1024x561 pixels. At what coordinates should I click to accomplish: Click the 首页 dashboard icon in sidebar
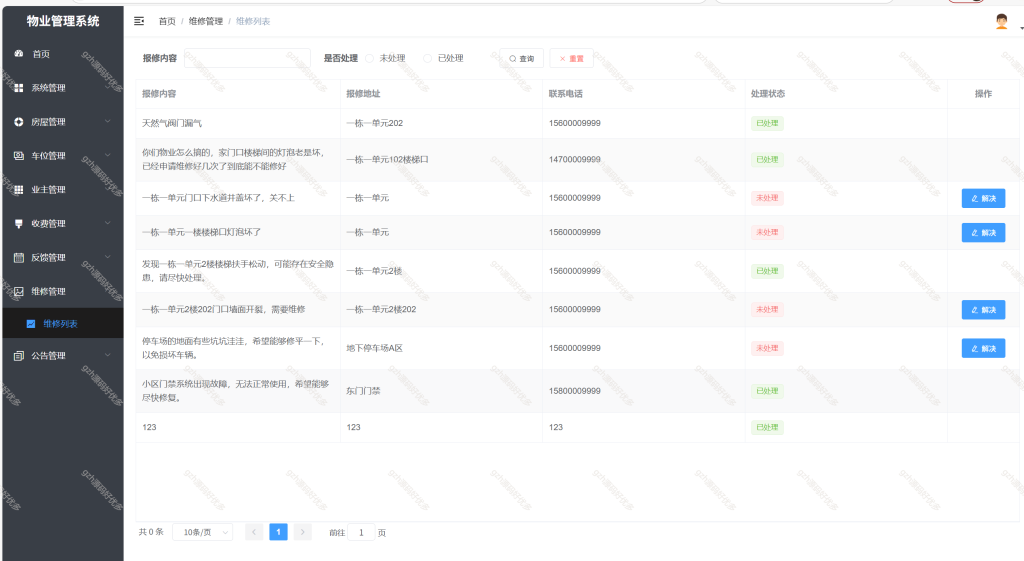(19, 54)
